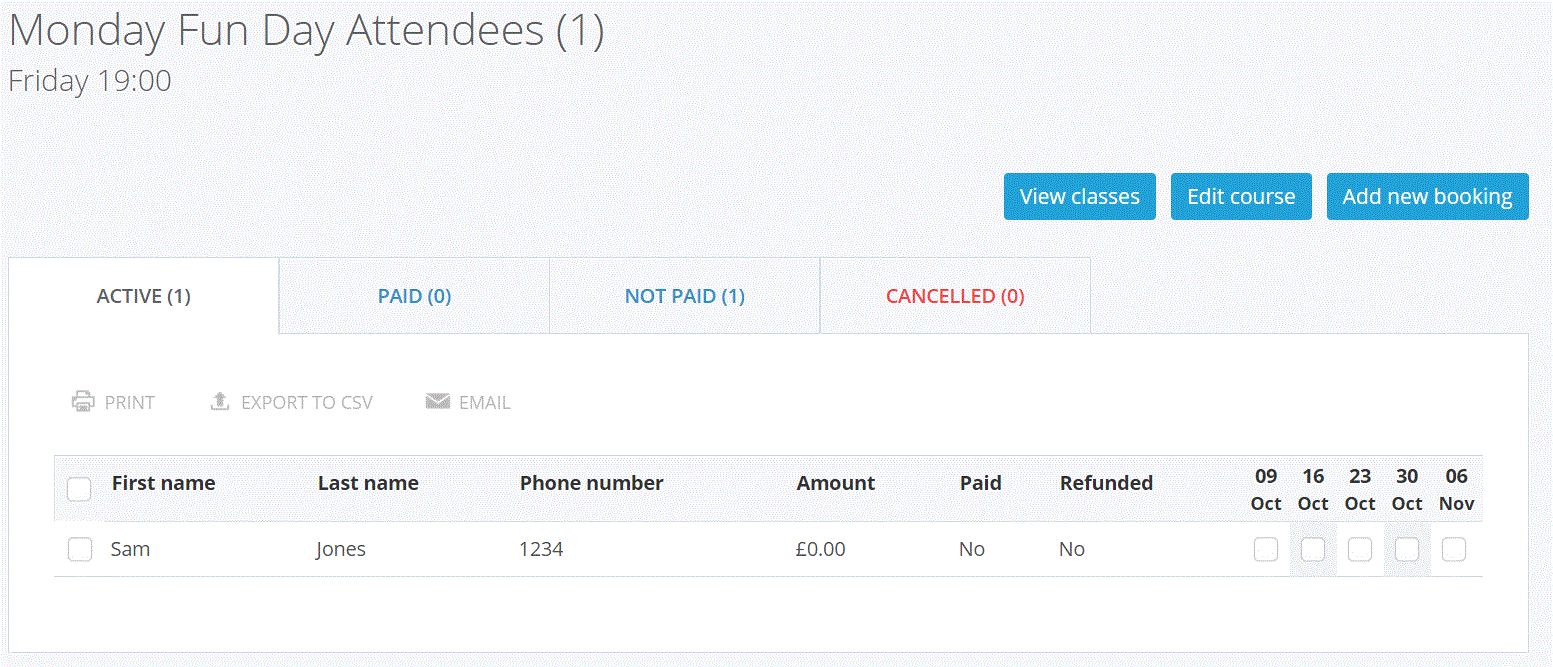Screen dimensions: 1553x667
Task: Open the NOT PAID (1) tab
Action: [x=685, y=296]
